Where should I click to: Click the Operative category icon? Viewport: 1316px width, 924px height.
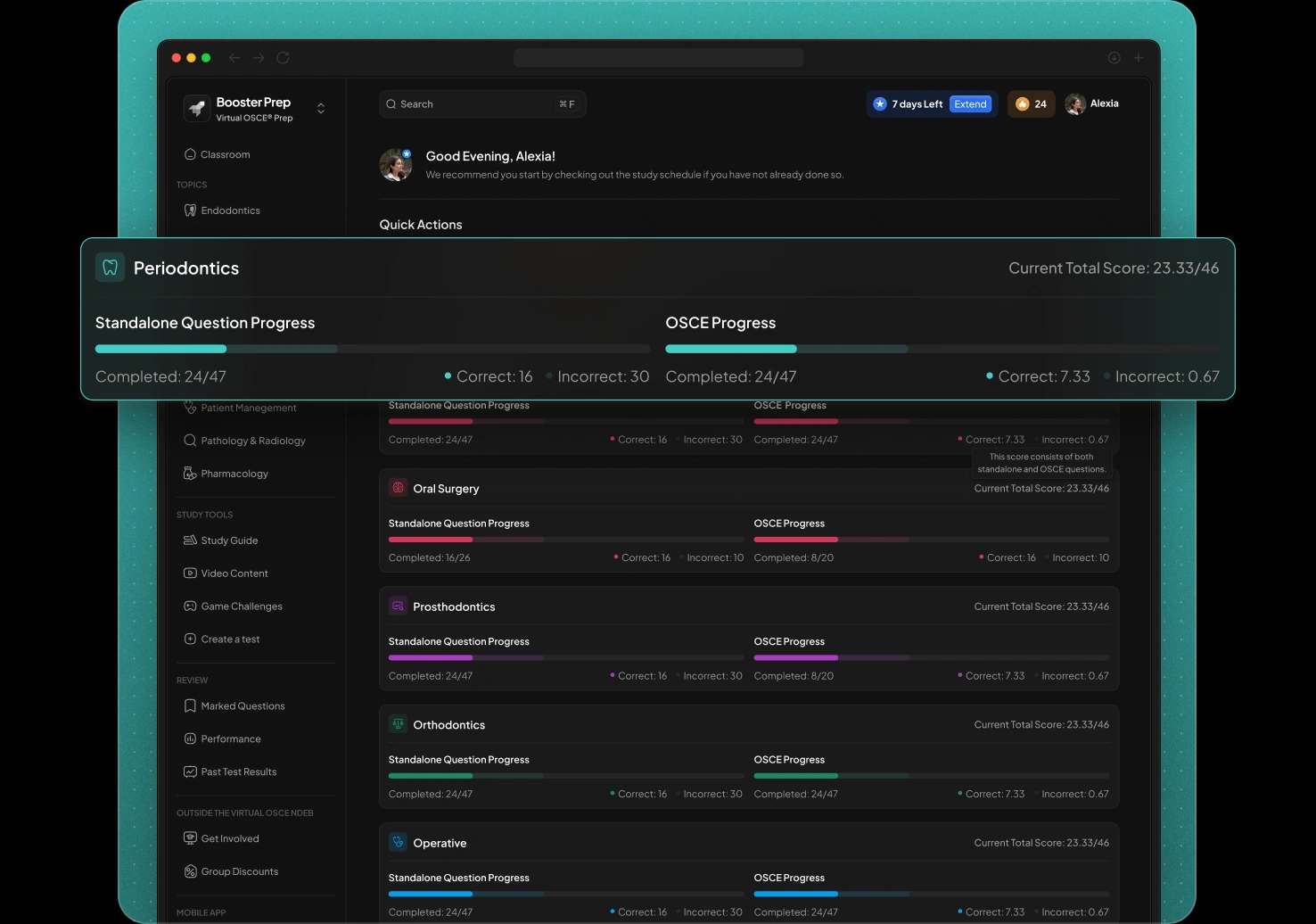399,843
